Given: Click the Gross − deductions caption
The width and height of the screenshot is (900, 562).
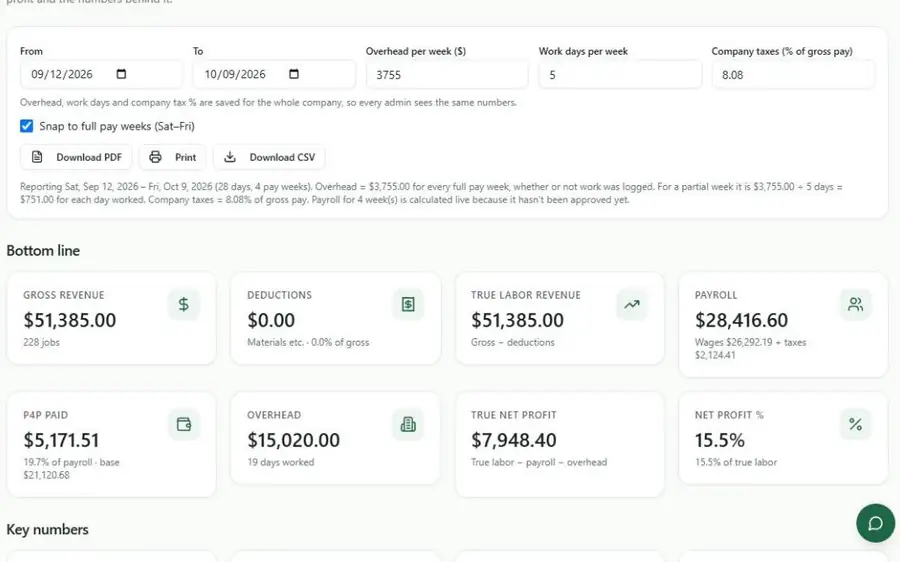Looking at the screenshot, I should [x=513, y=342].
